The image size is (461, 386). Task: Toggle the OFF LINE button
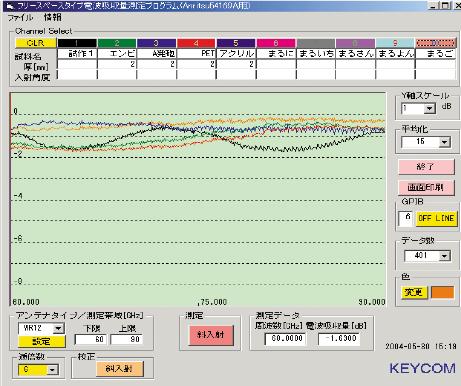point(436,219)
